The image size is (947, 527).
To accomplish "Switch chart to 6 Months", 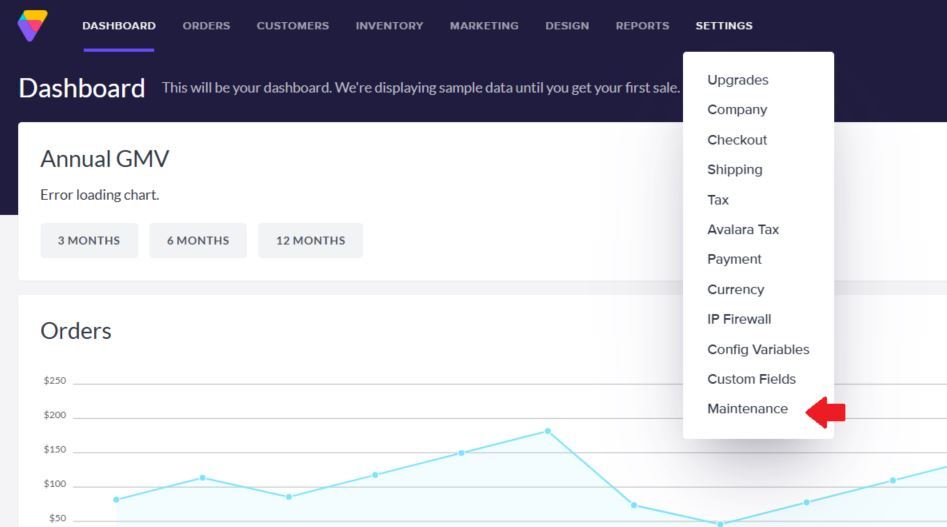I will 198,240.
